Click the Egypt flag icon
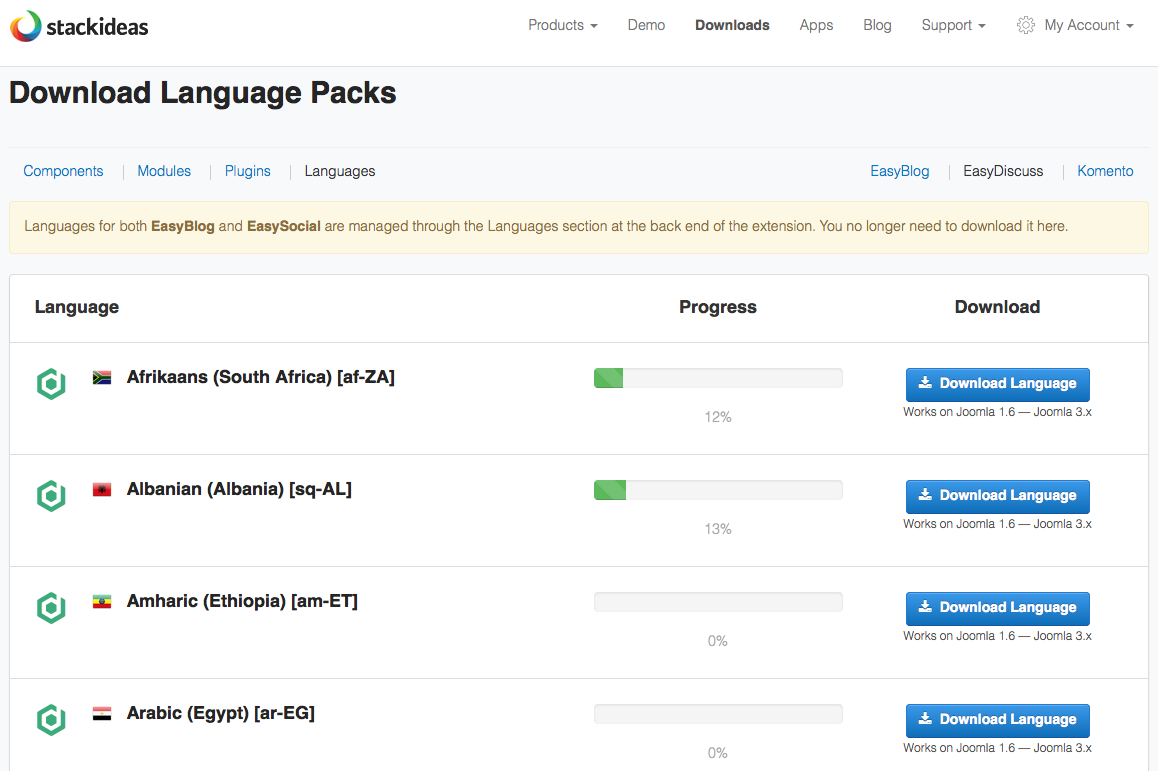 click(102, 713)
